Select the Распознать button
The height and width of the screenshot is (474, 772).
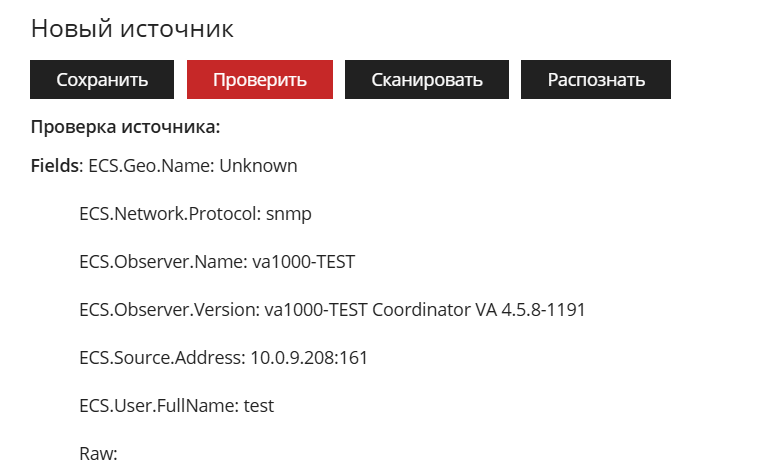[x=596, y=80]
